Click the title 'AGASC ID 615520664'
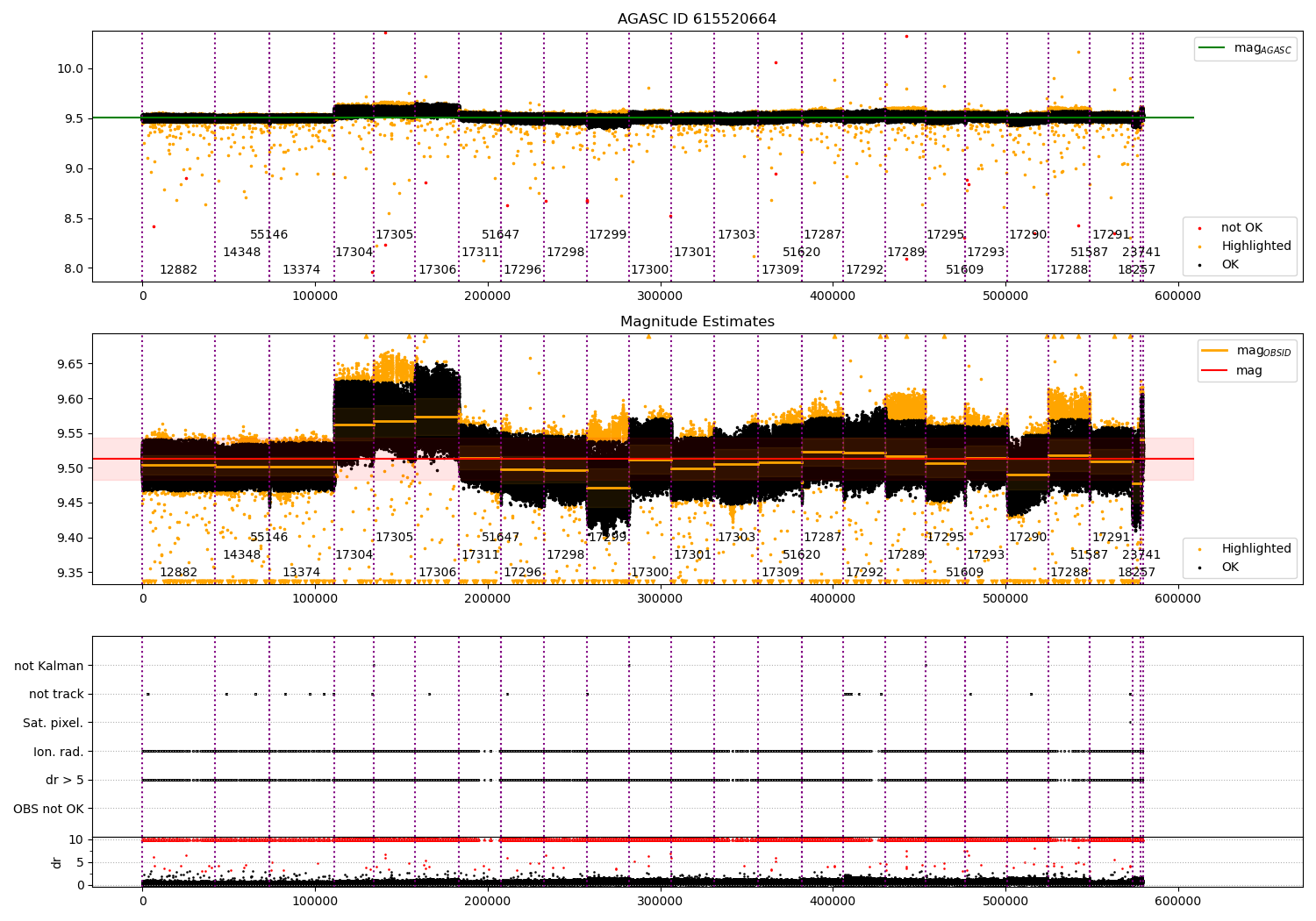The image size is (1316, 921). [x=697, y=19]
